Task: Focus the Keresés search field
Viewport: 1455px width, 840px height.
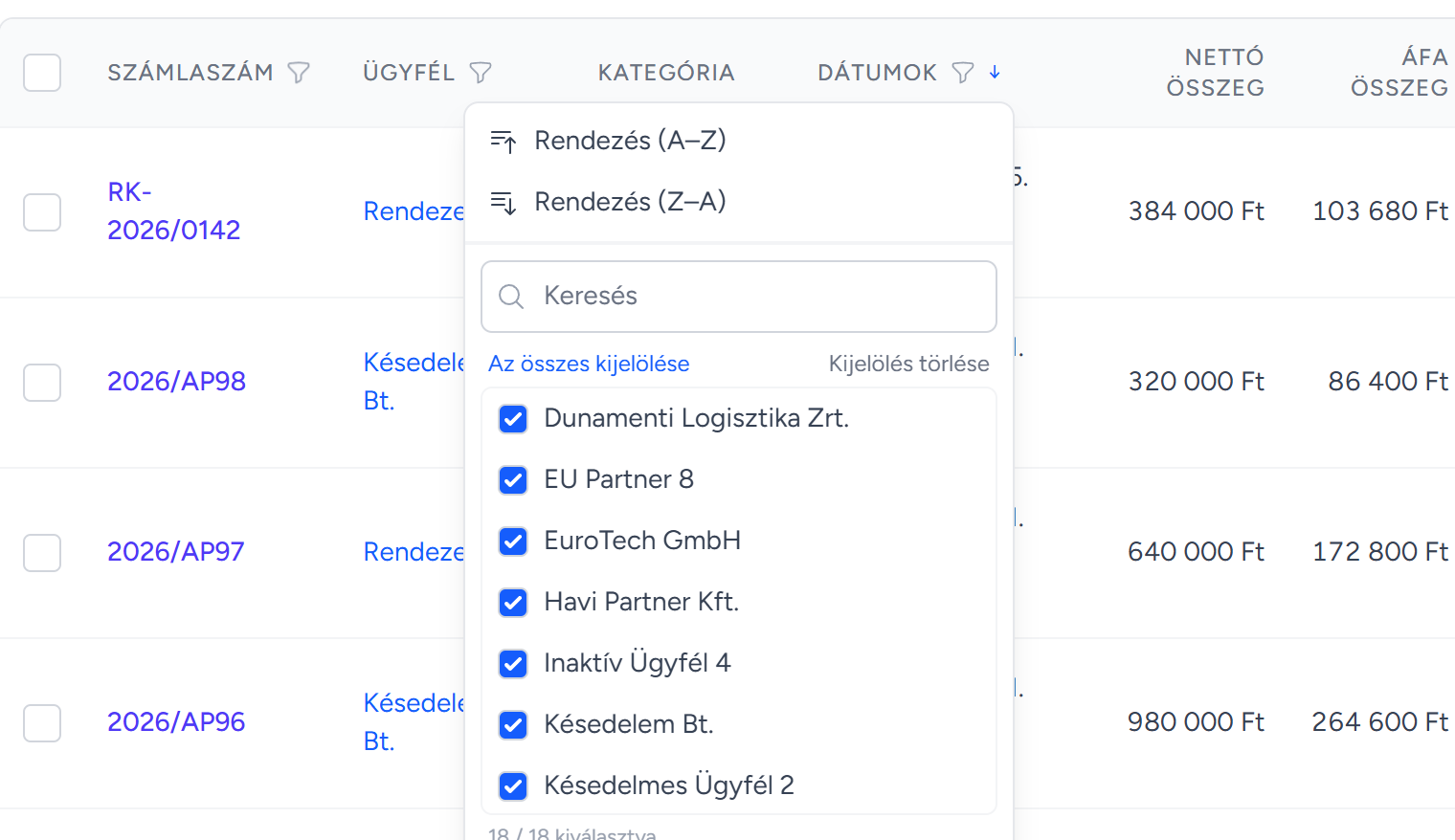Action: coord(739,297)
